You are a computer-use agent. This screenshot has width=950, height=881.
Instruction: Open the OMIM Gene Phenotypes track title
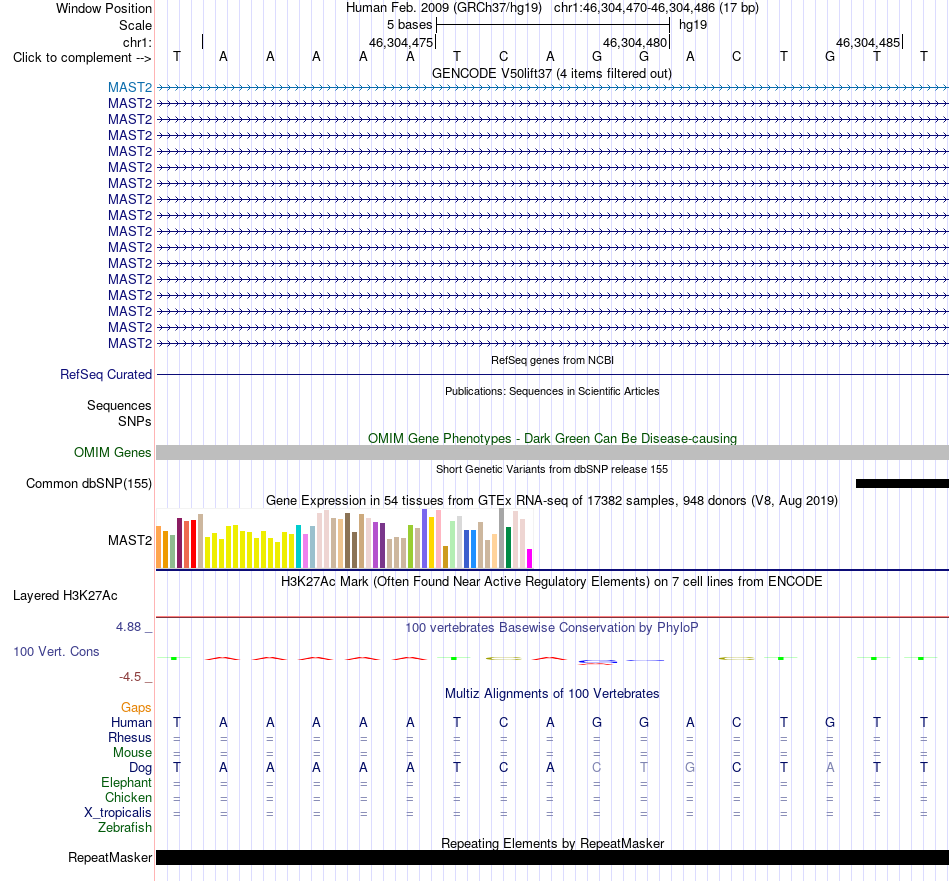click(552, 438)
